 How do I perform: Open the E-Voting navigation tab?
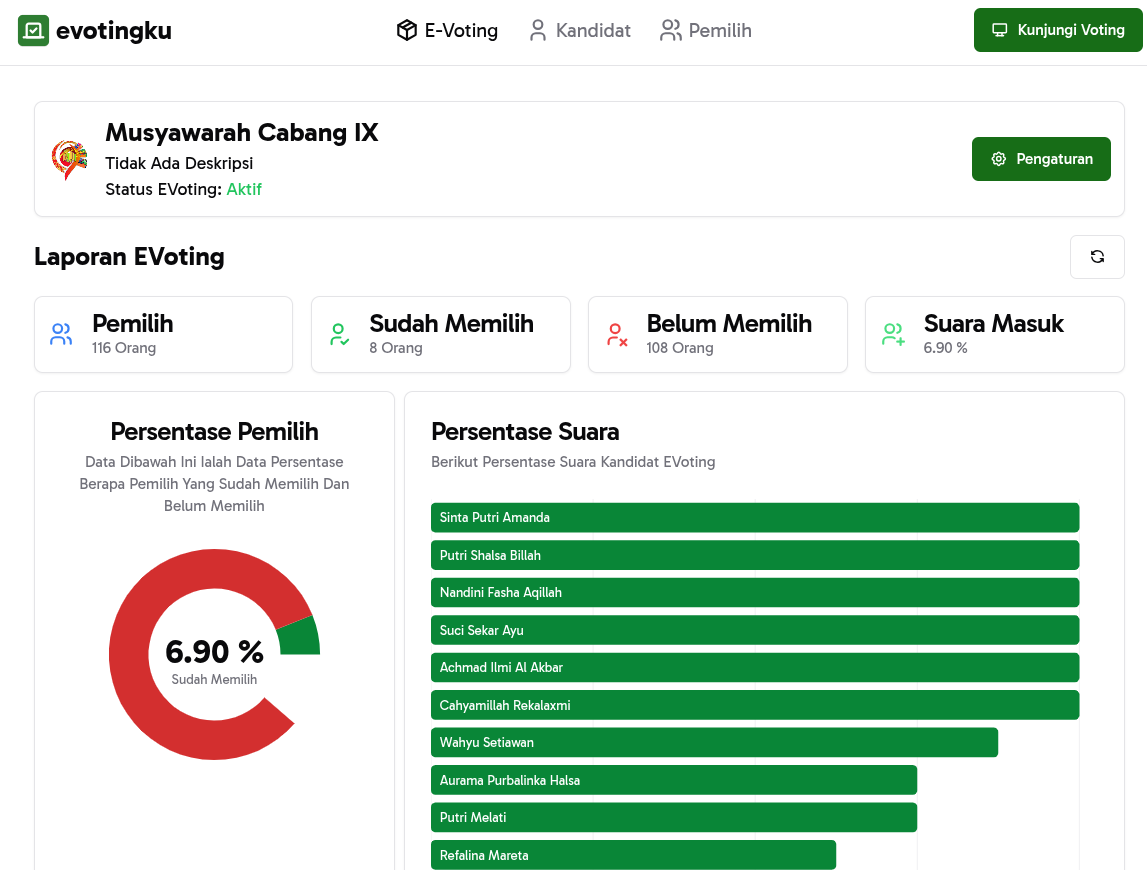click(447, 31)
